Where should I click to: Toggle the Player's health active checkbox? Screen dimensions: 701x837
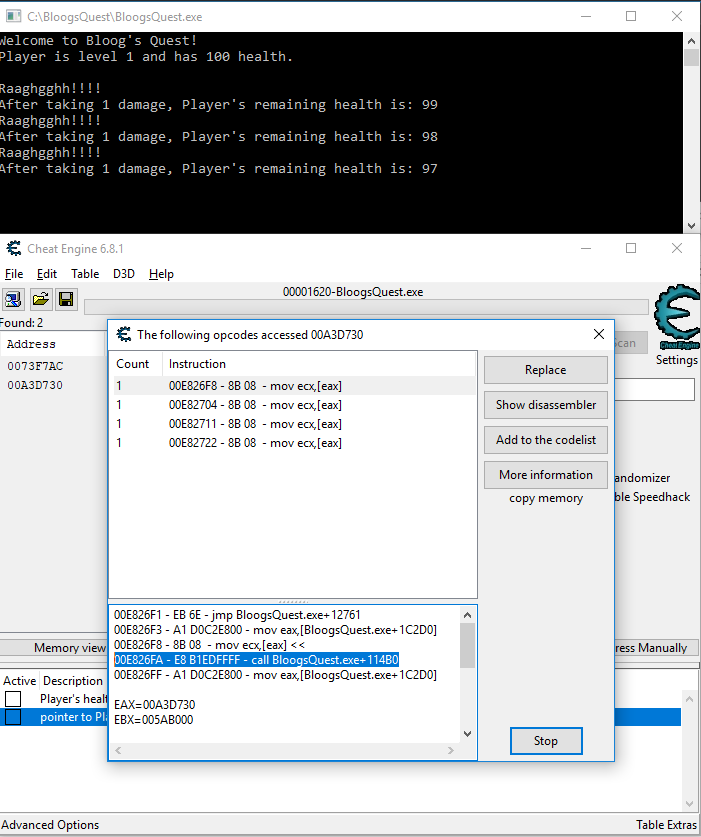(13, 699)
